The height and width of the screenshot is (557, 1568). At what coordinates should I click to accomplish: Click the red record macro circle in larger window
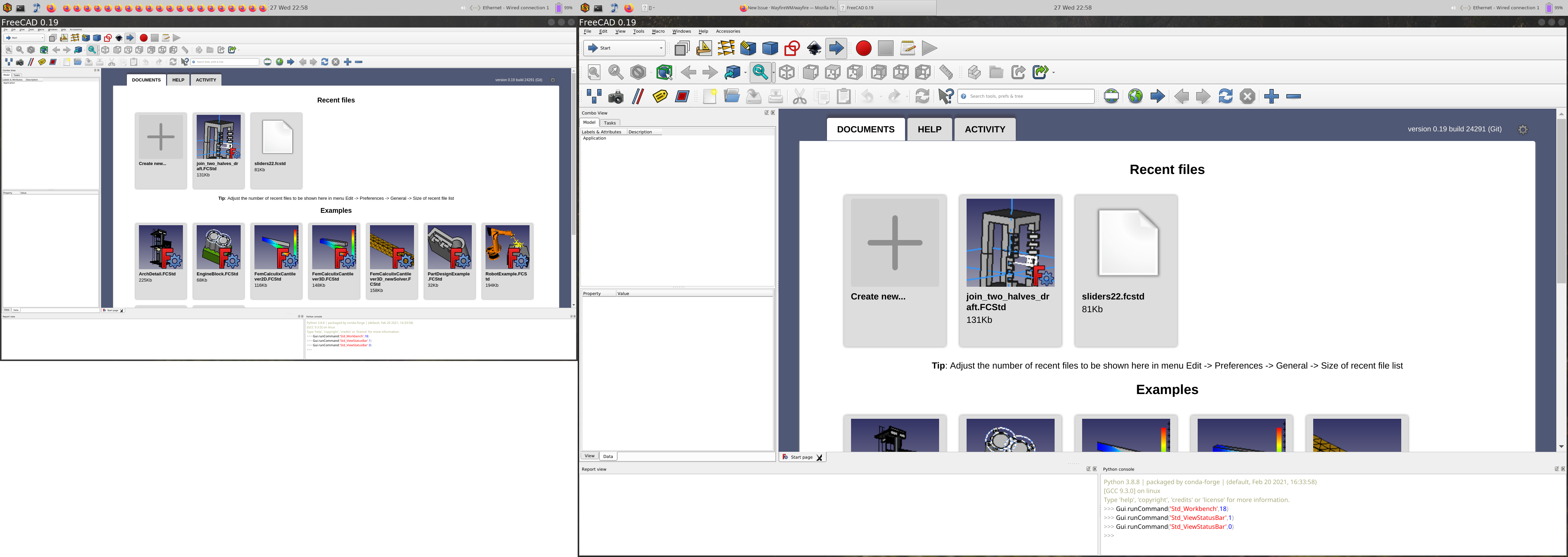[x=863, y=48]
